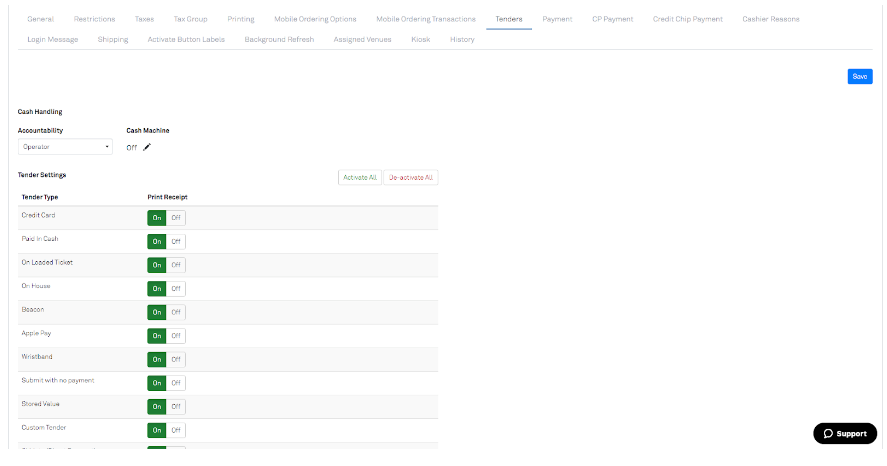Set Beacon Print Receipt to Off
The image size is (887, 466).
pyautogui.click(x=176, y=312)
